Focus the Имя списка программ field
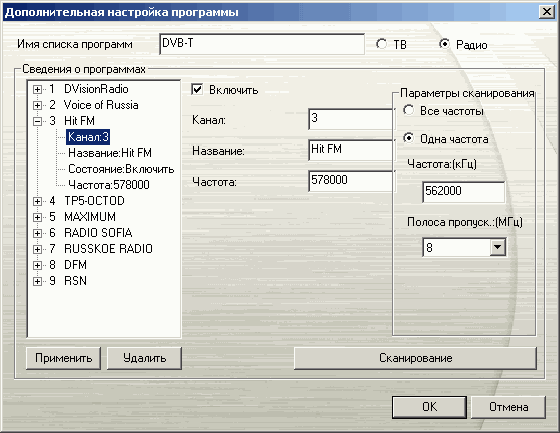Viewport: 560px width, 433px height. pos(262,44)
